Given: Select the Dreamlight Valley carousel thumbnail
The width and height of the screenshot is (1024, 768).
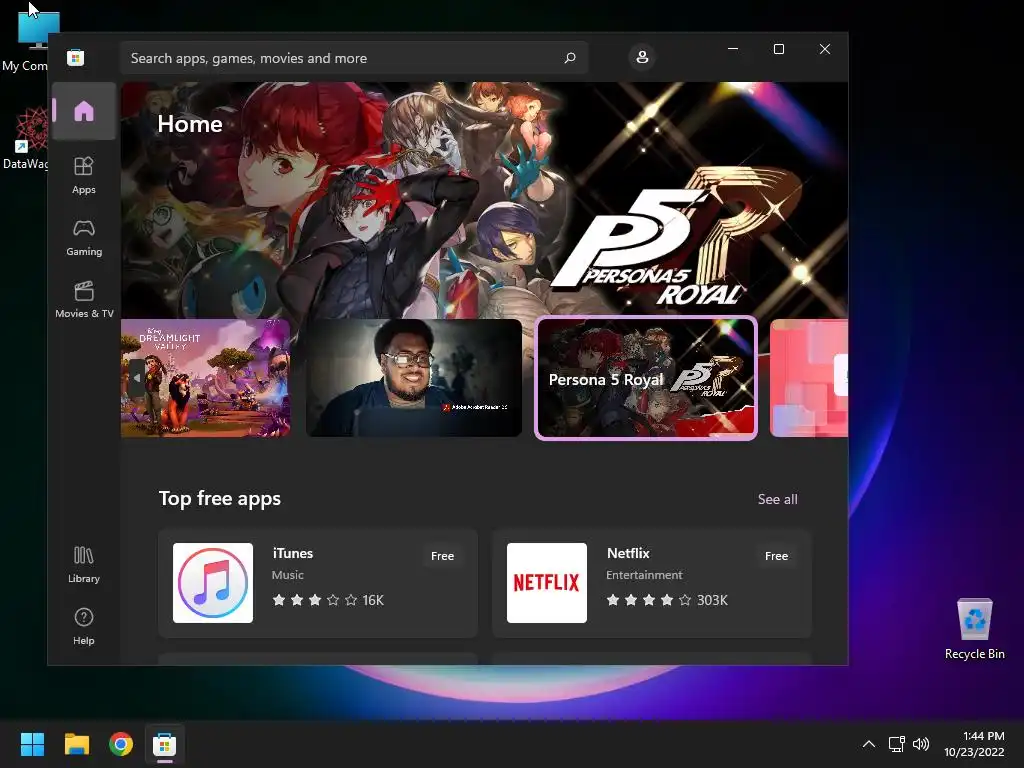Looking at the screenshot, I should click(x=206, y=377).
